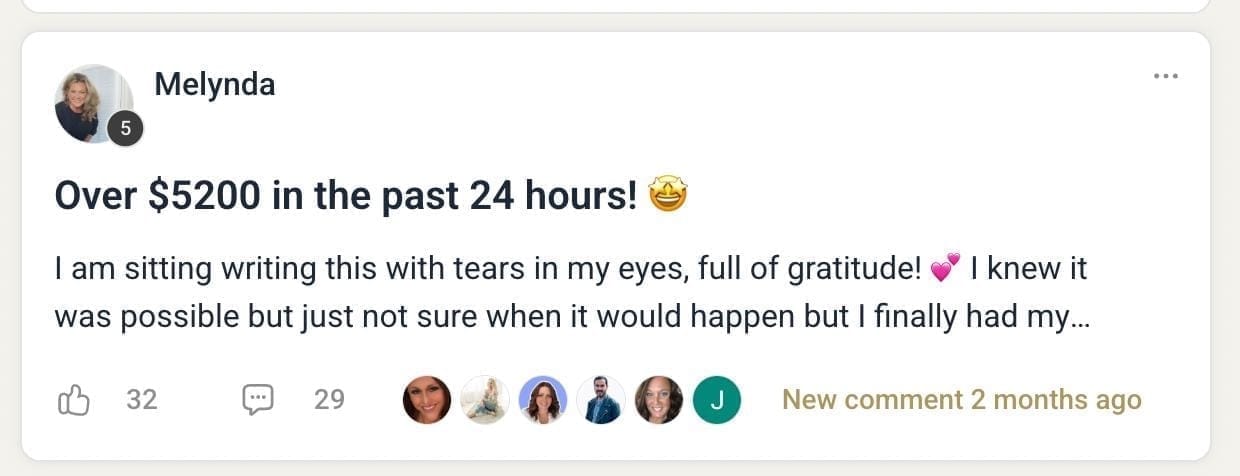This screenshot has width=1240, height=476.
Task: Click the level 5 badge
Action: 125,128
